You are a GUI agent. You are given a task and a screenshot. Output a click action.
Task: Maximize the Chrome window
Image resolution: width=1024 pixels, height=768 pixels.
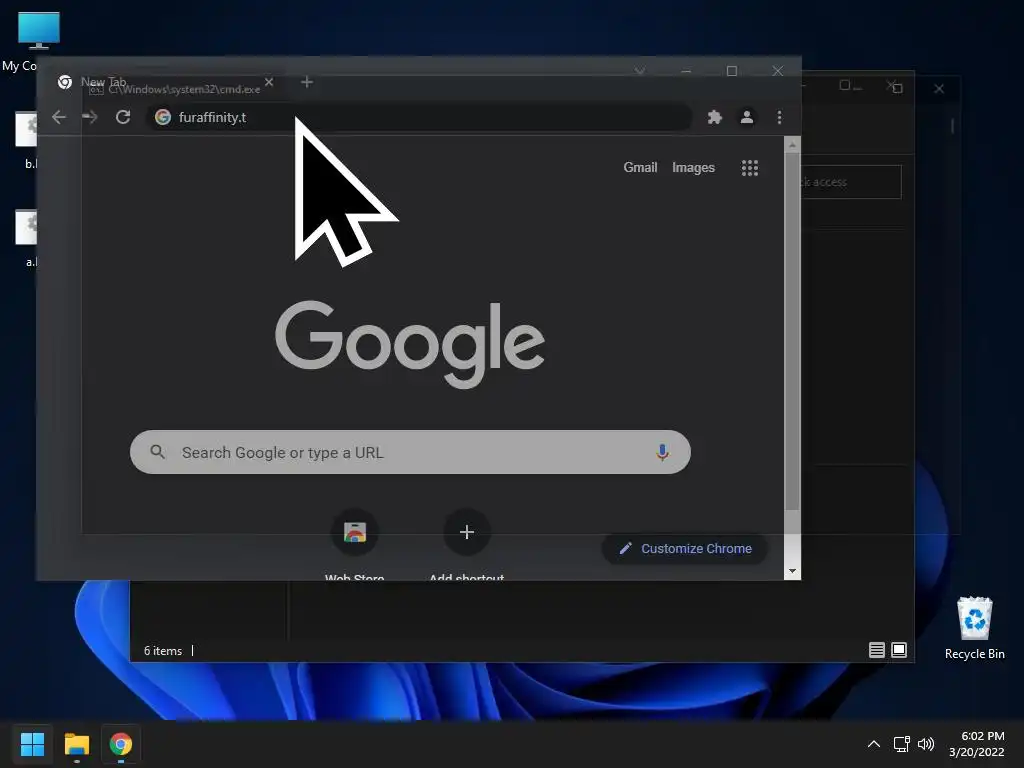click(731, 71)
